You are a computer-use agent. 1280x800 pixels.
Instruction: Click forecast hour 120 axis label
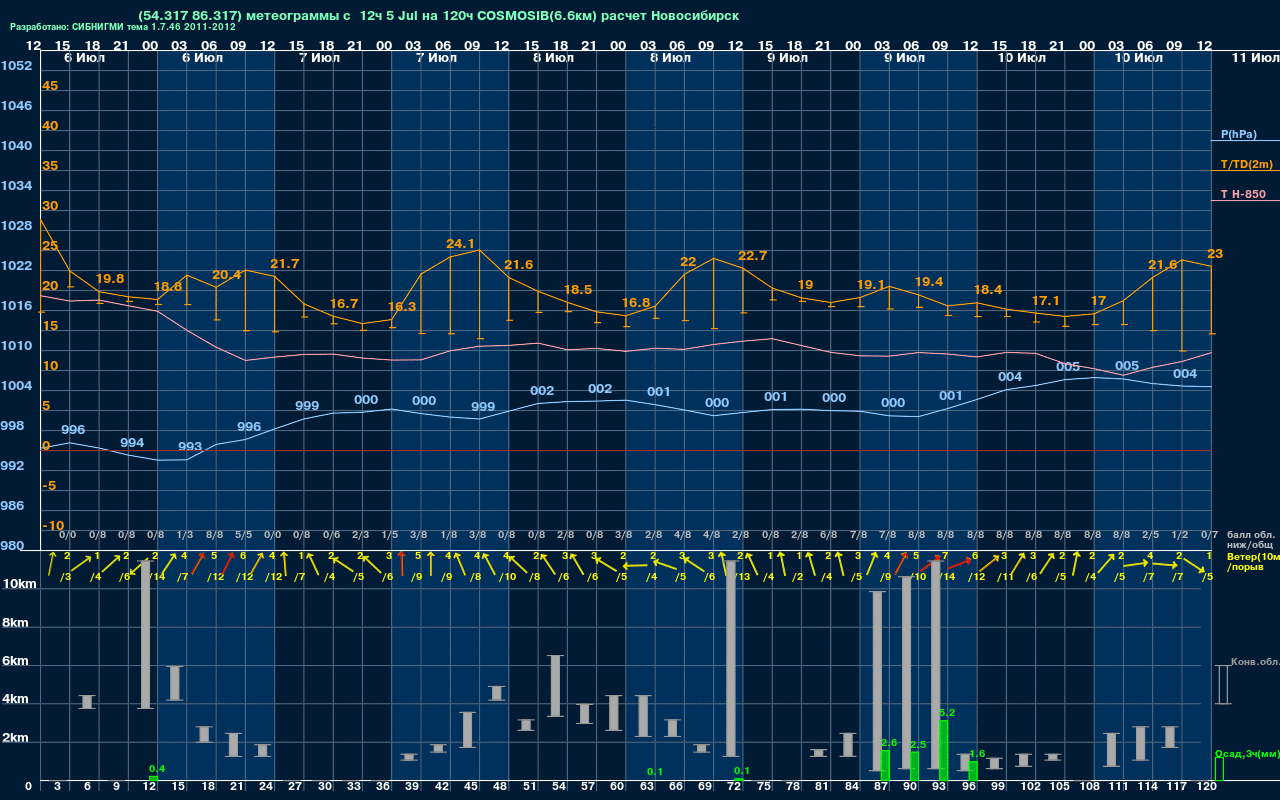pyautogui.click(x=1207, y=788)
